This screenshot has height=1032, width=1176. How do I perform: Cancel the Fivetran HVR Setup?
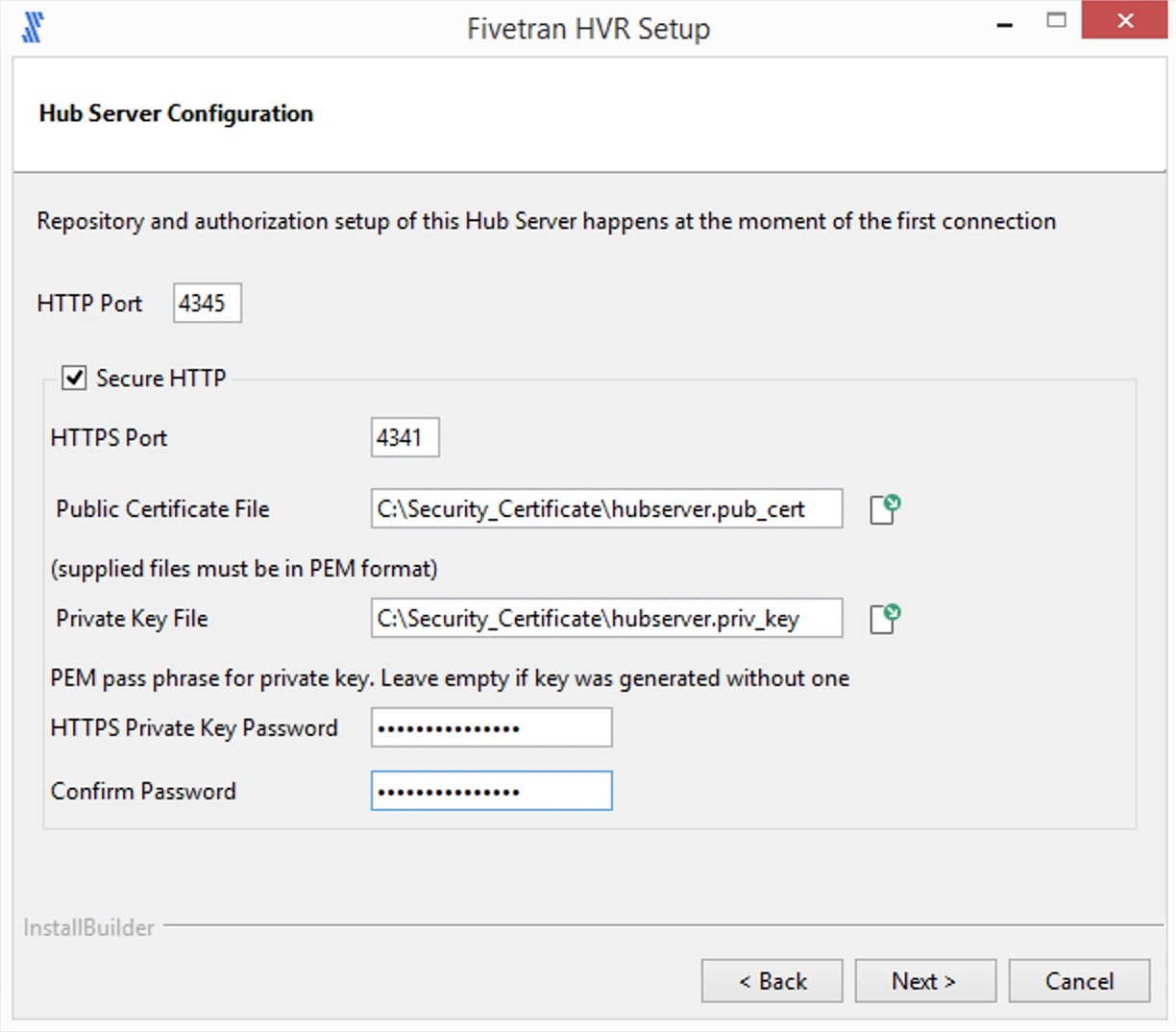pos(1078,981)
